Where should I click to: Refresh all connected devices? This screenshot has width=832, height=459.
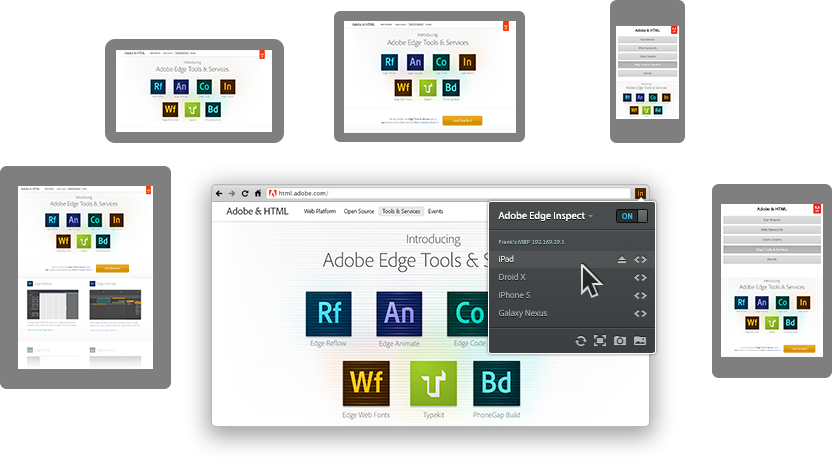[x=580, y=341]
